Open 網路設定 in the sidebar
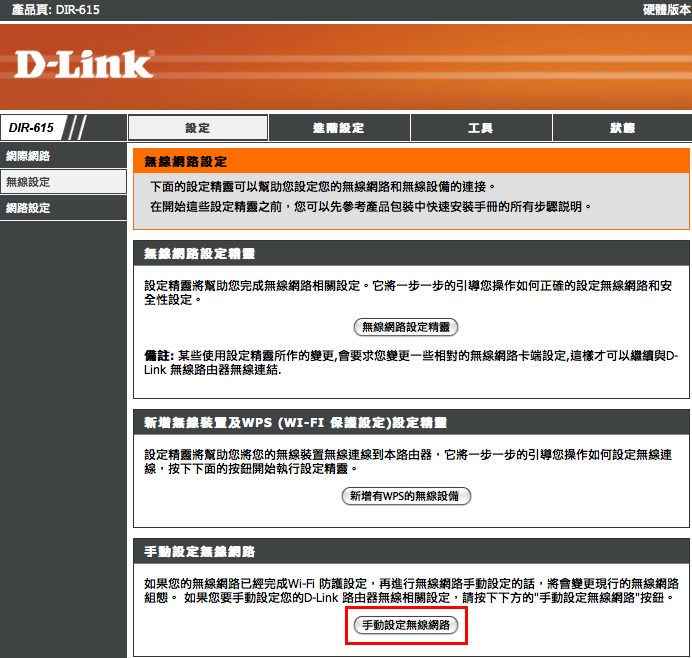 63,207
